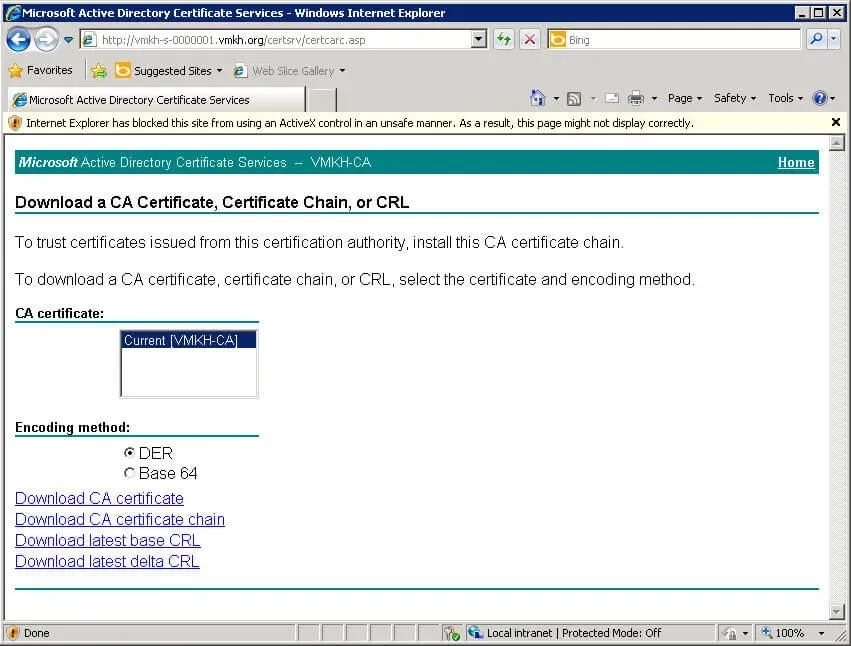Click Download latest base CRL link
851x646 pixels.
(x=107, y=541)
